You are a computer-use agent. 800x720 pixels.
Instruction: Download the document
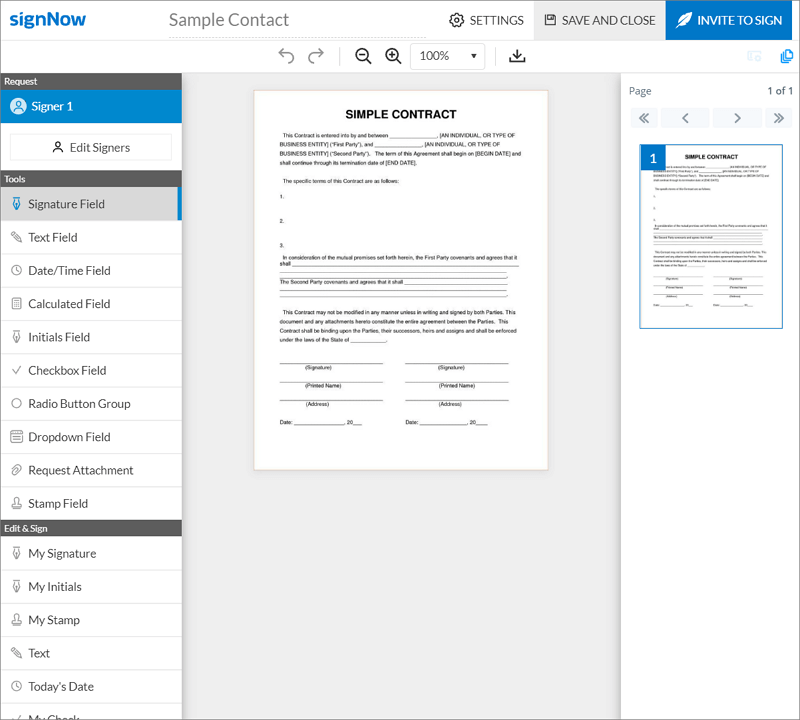[x=517, y=56]
